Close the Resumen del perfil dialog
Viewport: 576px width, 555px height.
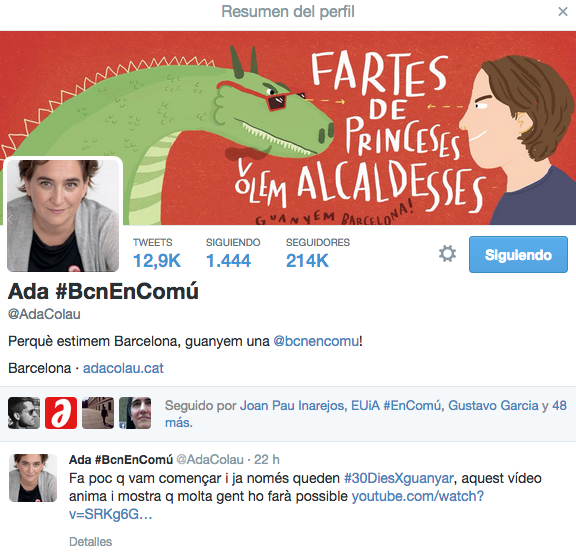(x=562, y=12)
